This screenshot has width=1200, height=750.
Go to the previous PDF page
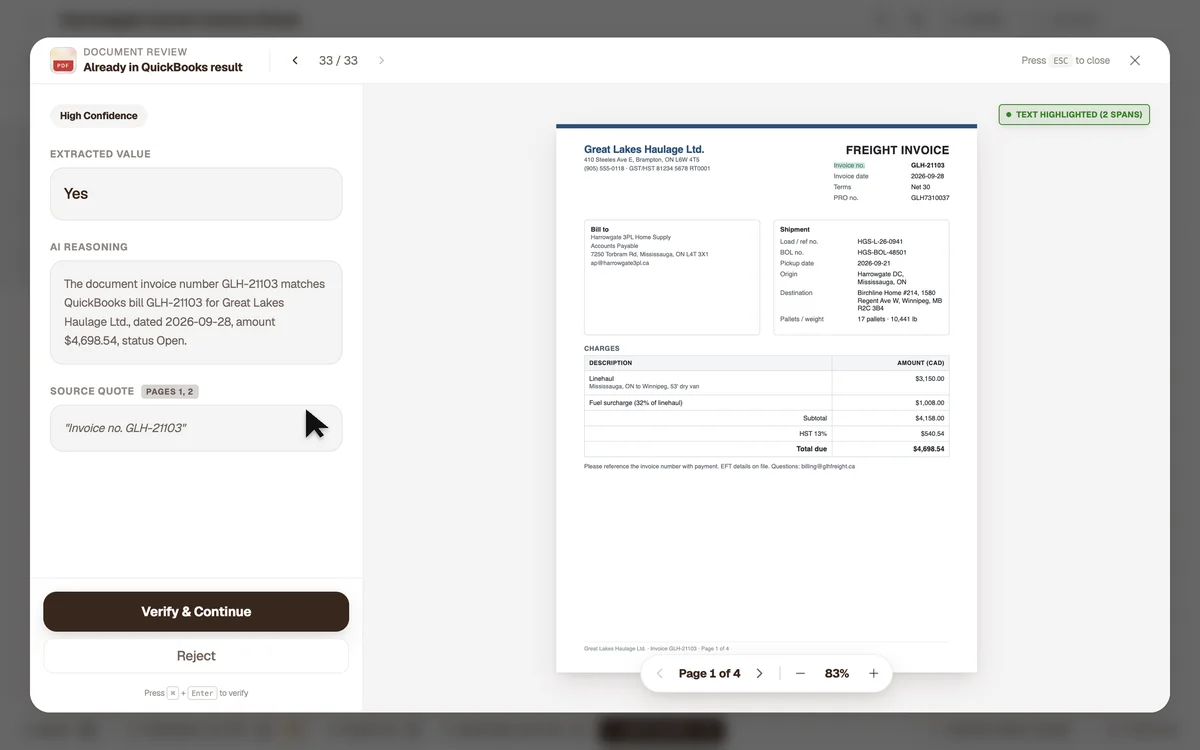point(660,674)
